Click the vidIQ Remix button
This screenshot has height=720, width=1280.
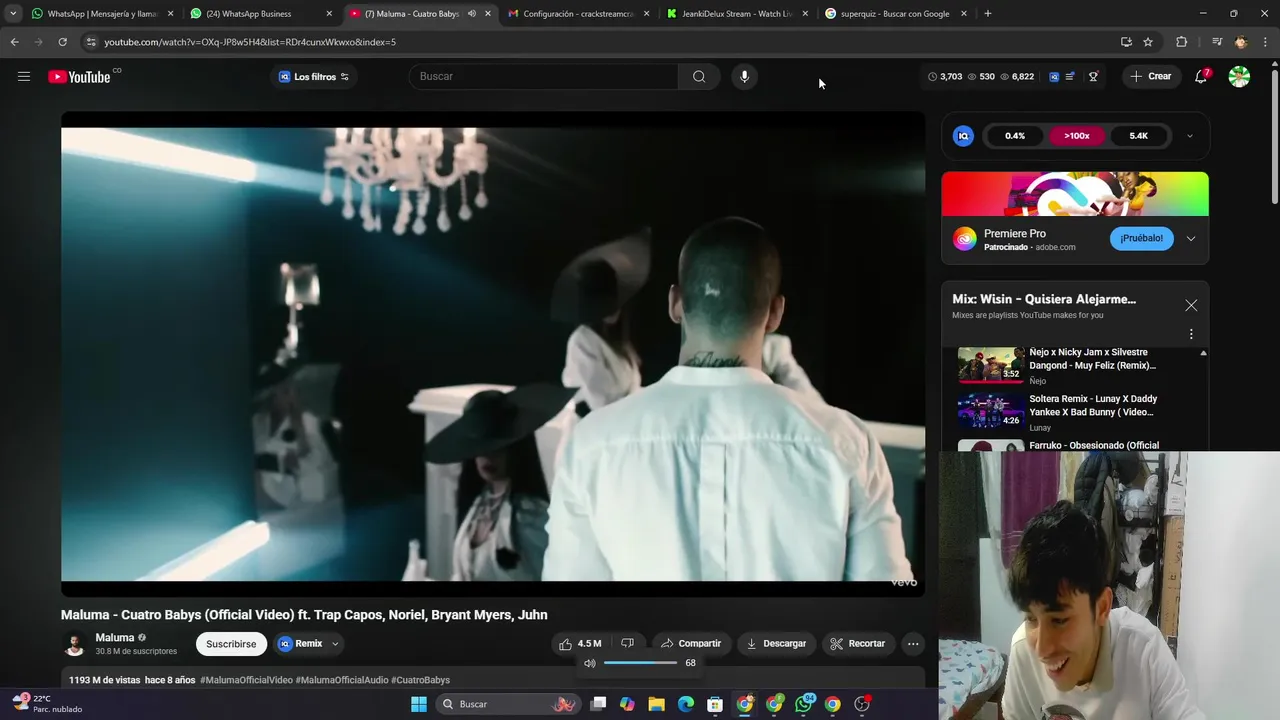300,644
